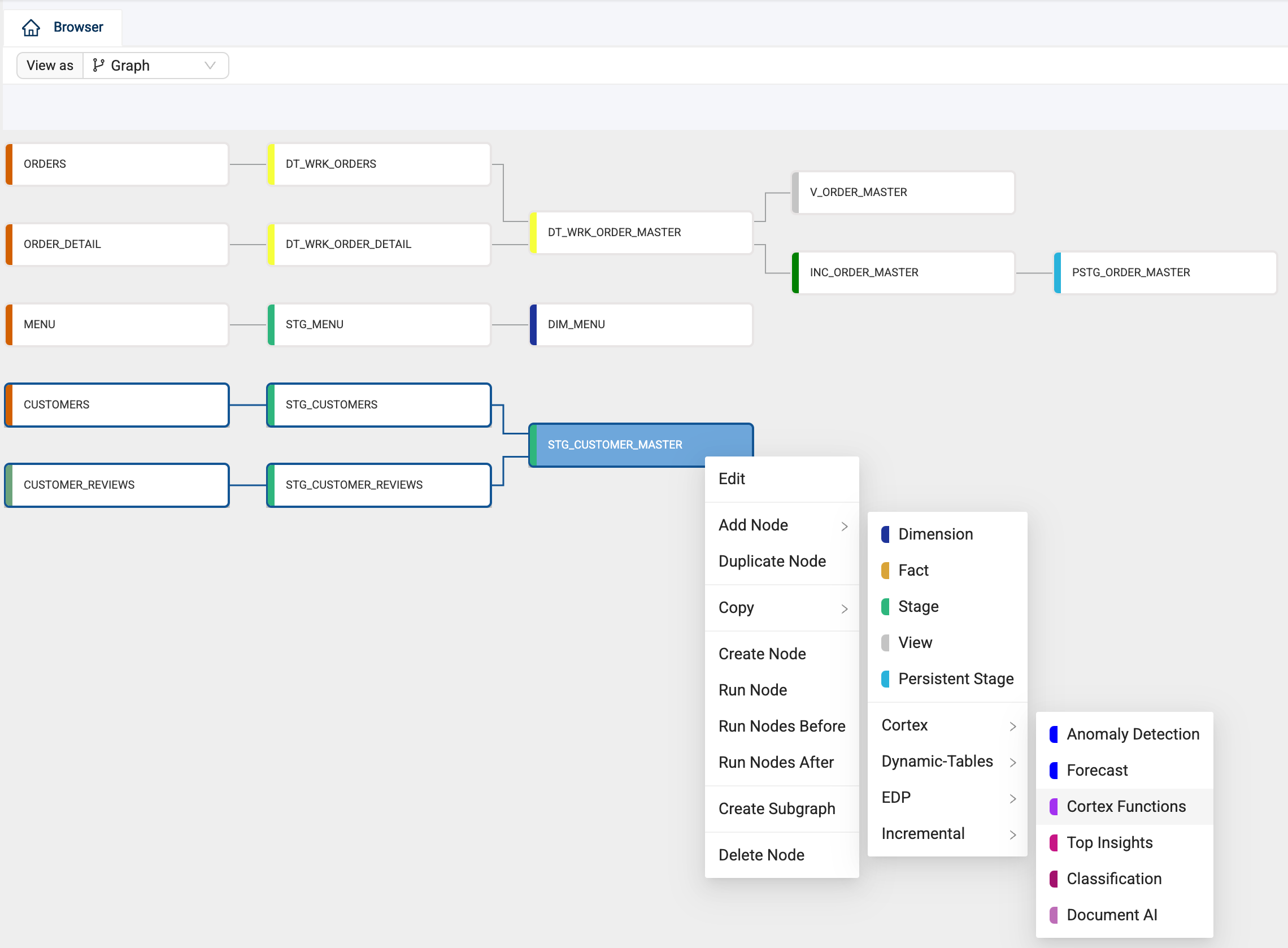This screenshot has width=1288, height=948.
Task: Click Delete Node in context menu
Action: pos(762,855)
